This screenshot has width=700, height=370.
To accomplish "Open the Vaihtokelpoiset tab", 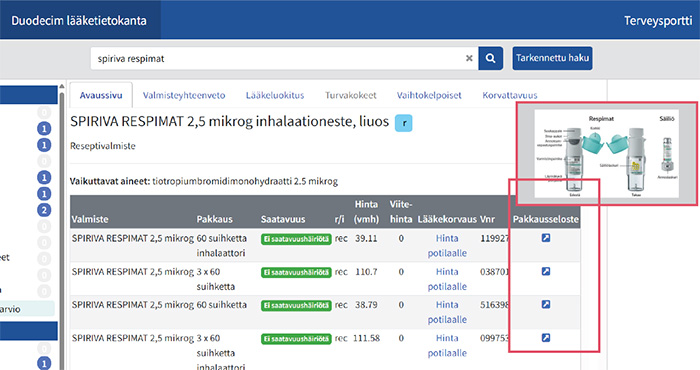I will pyautogui.click(x=429, y=95).
